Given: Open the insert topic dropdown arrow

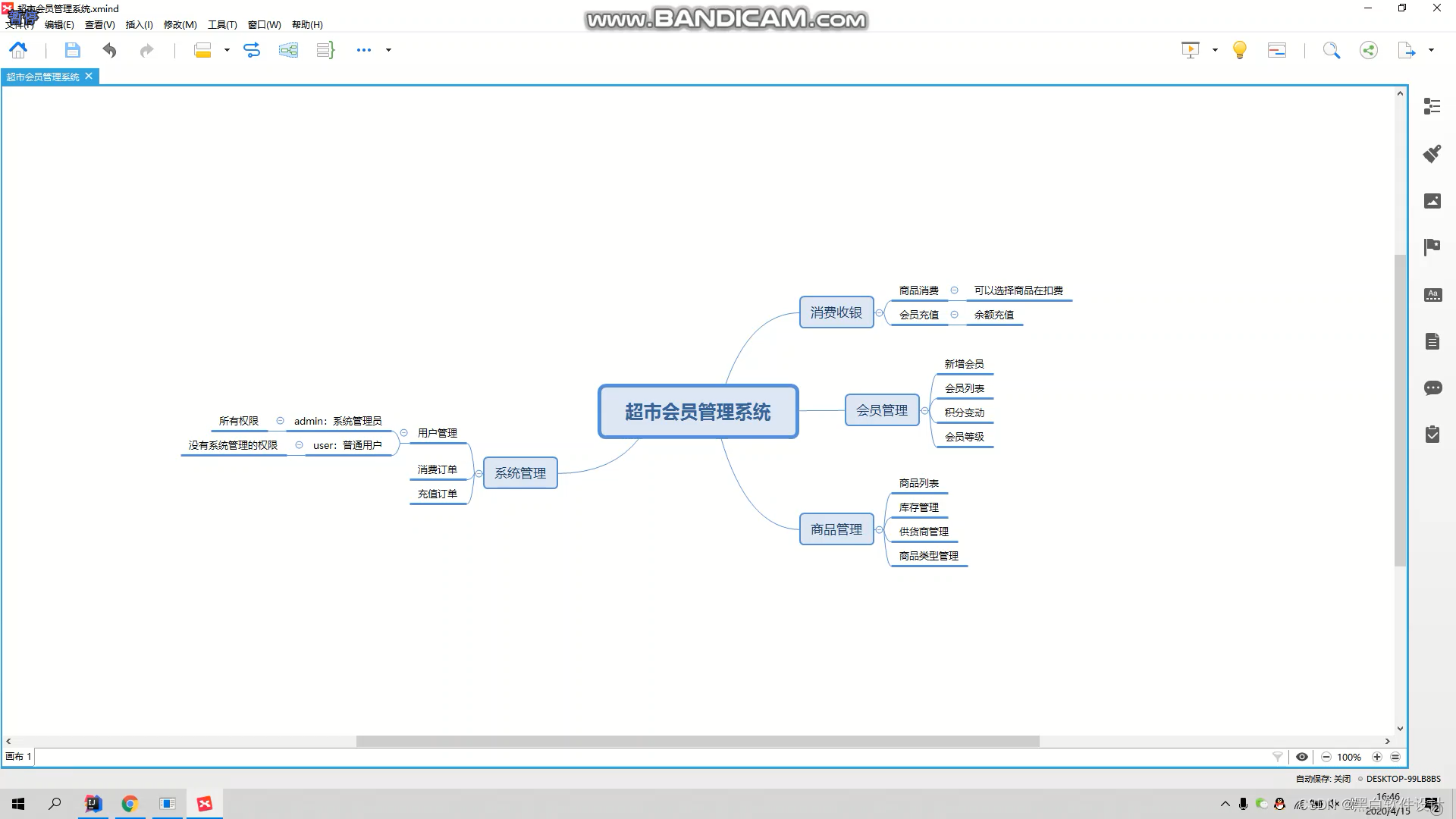Looking at the screenshot, I should (x=227, y=50).
